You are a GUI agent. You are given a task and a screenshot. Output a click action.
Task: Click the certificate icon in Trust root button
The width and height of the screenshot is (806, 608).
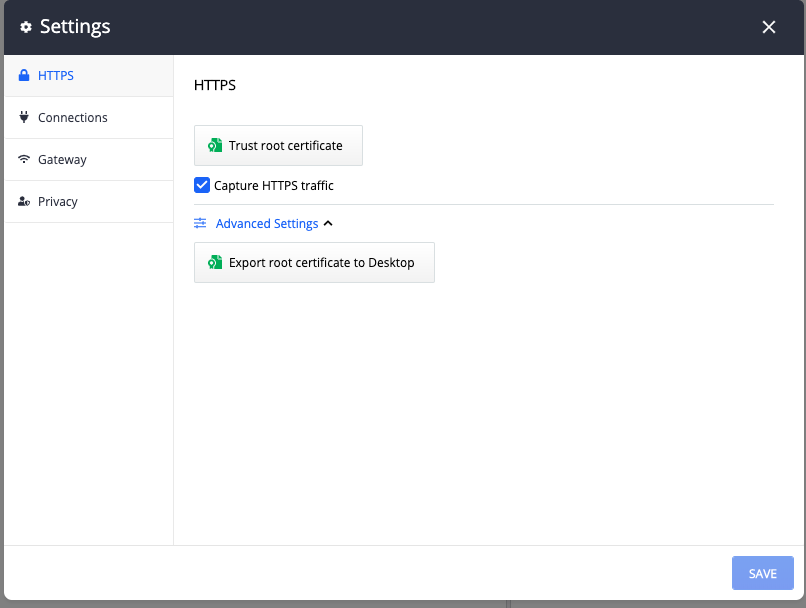(214, 146)
